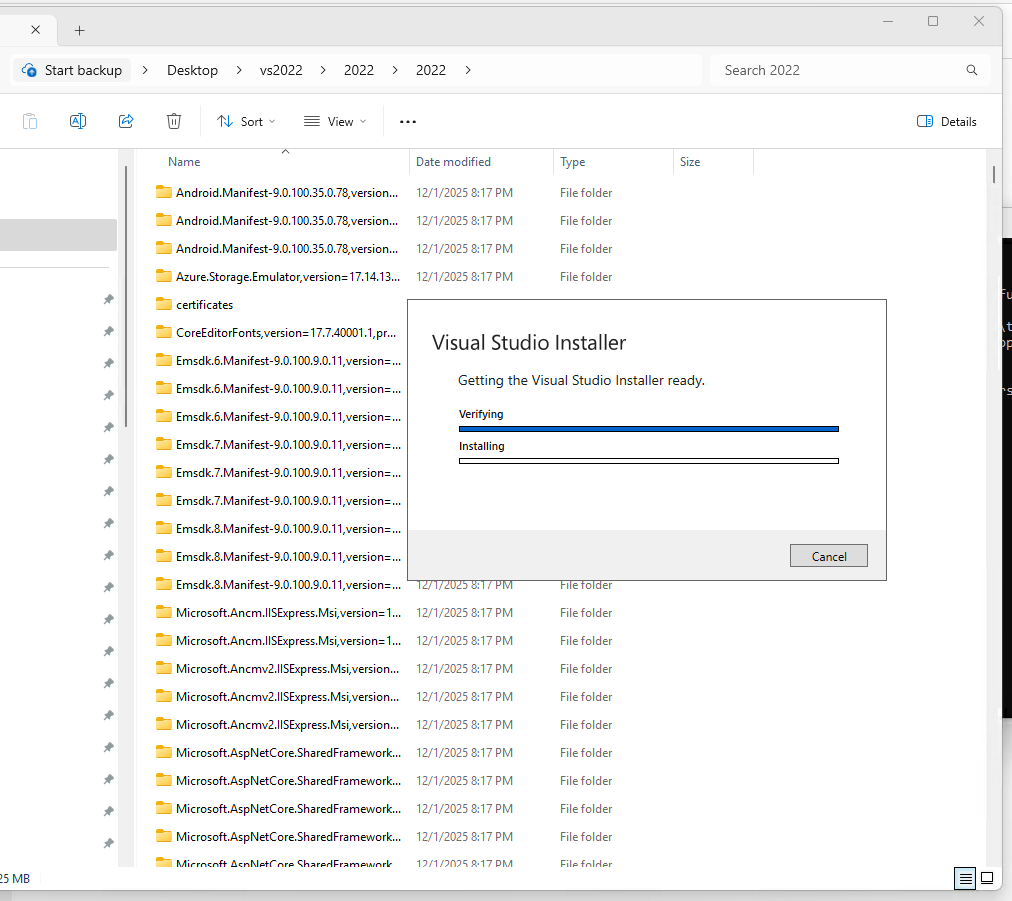
Task: Click folder icon of Azure.Storage.Emulator row
Action: coord(164,276)
